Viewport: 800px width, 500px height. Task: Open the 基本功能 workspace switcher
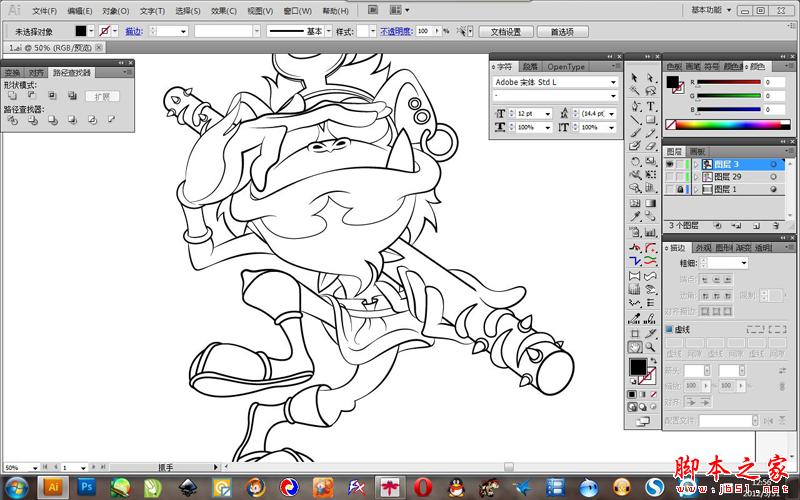point(711,10)
